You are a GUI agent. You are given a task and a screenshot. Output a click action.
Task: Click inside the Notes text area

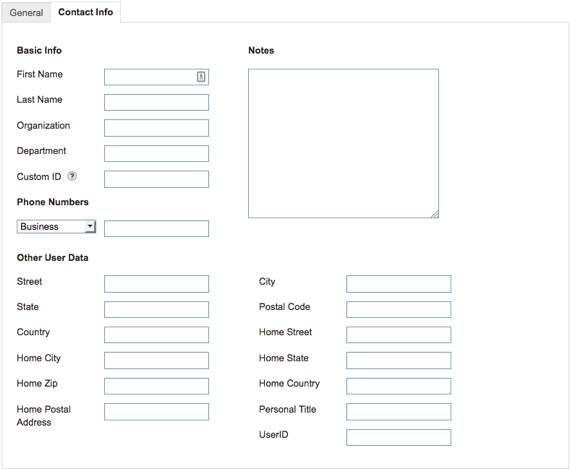[344, 144]
